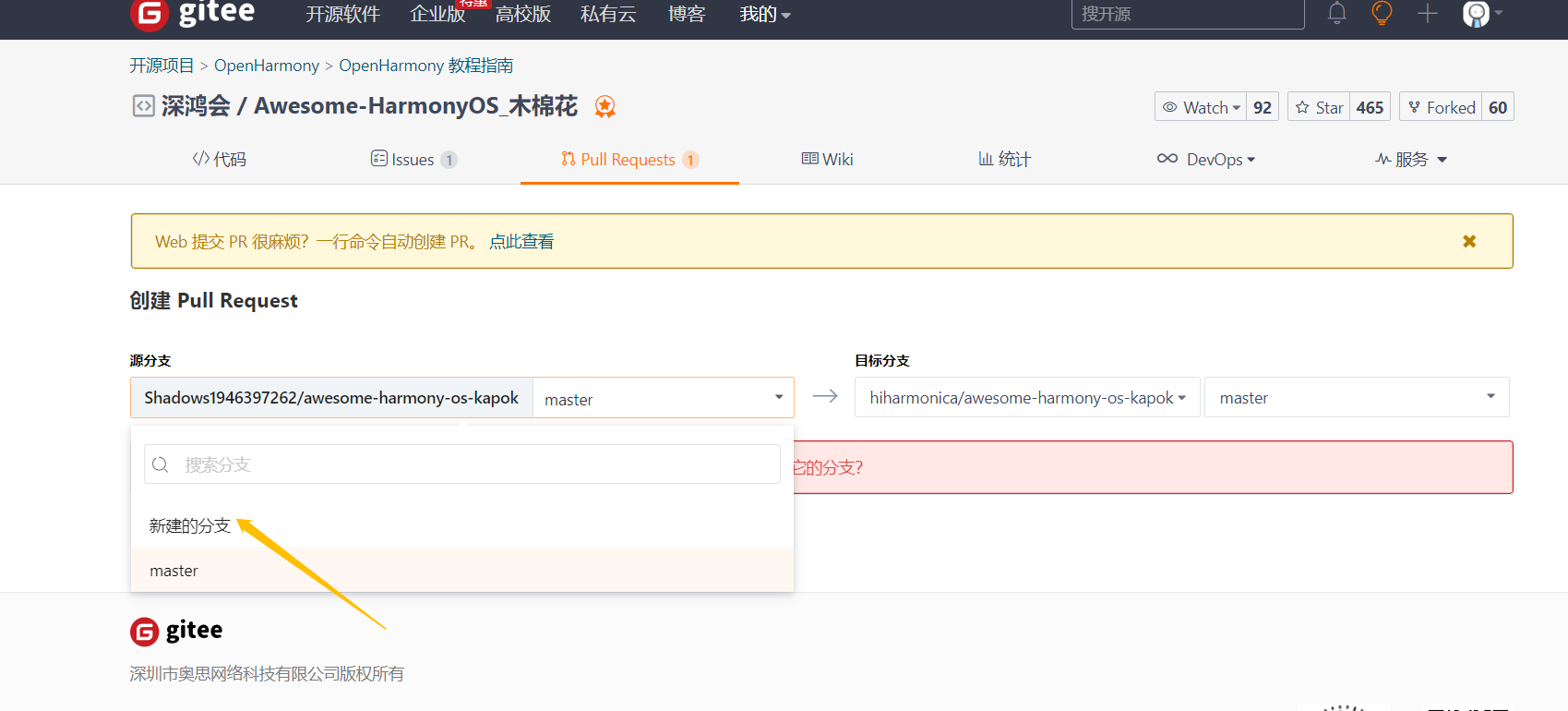Click the Gitee logo in top navigation

click(x=193, y=14)
